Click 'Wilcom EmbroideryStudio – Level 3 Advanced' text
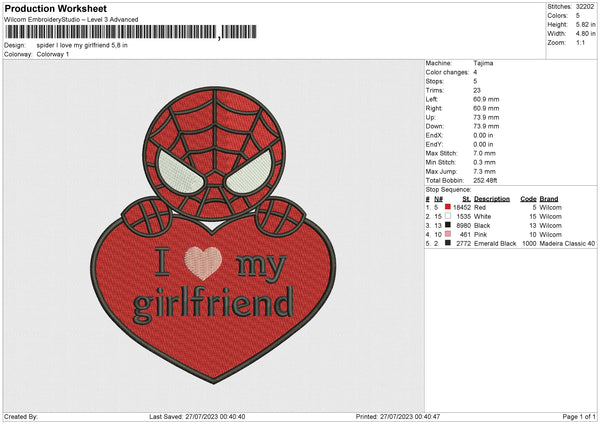Image resolution: width=600 pixels, height=424 pixels. [71, 20]
